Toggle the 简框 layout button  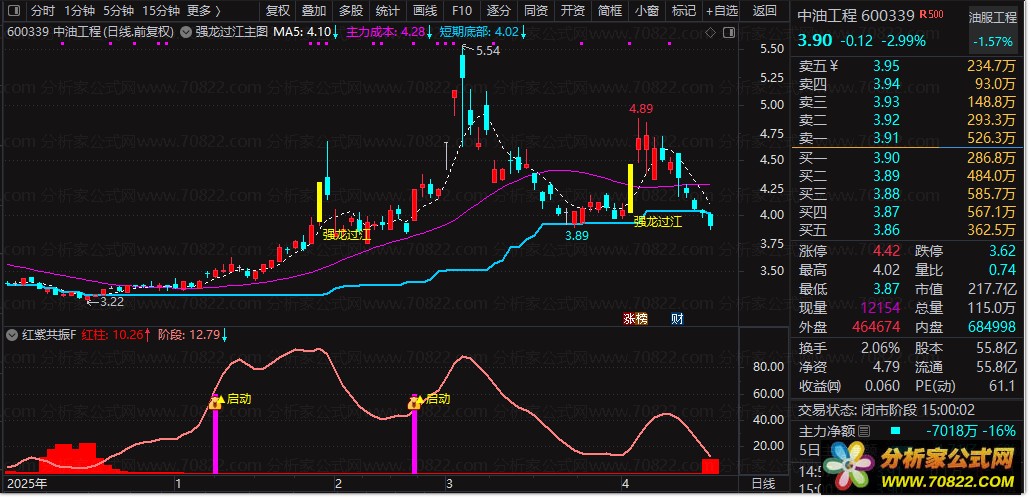click(610, 11)
